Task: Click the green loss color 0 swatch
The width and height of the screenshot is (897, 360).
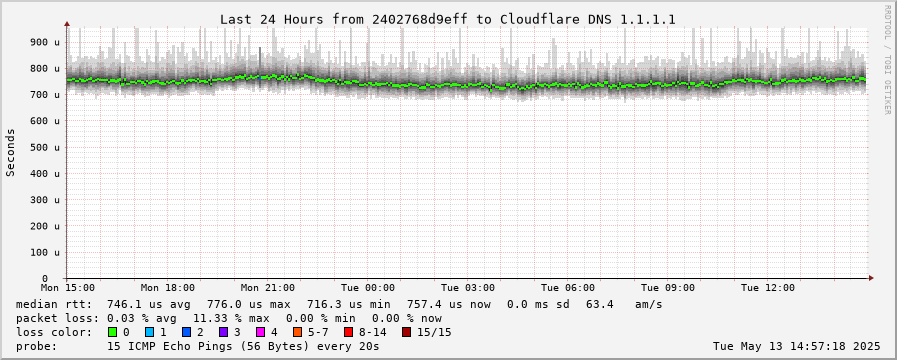Action: 113,332
